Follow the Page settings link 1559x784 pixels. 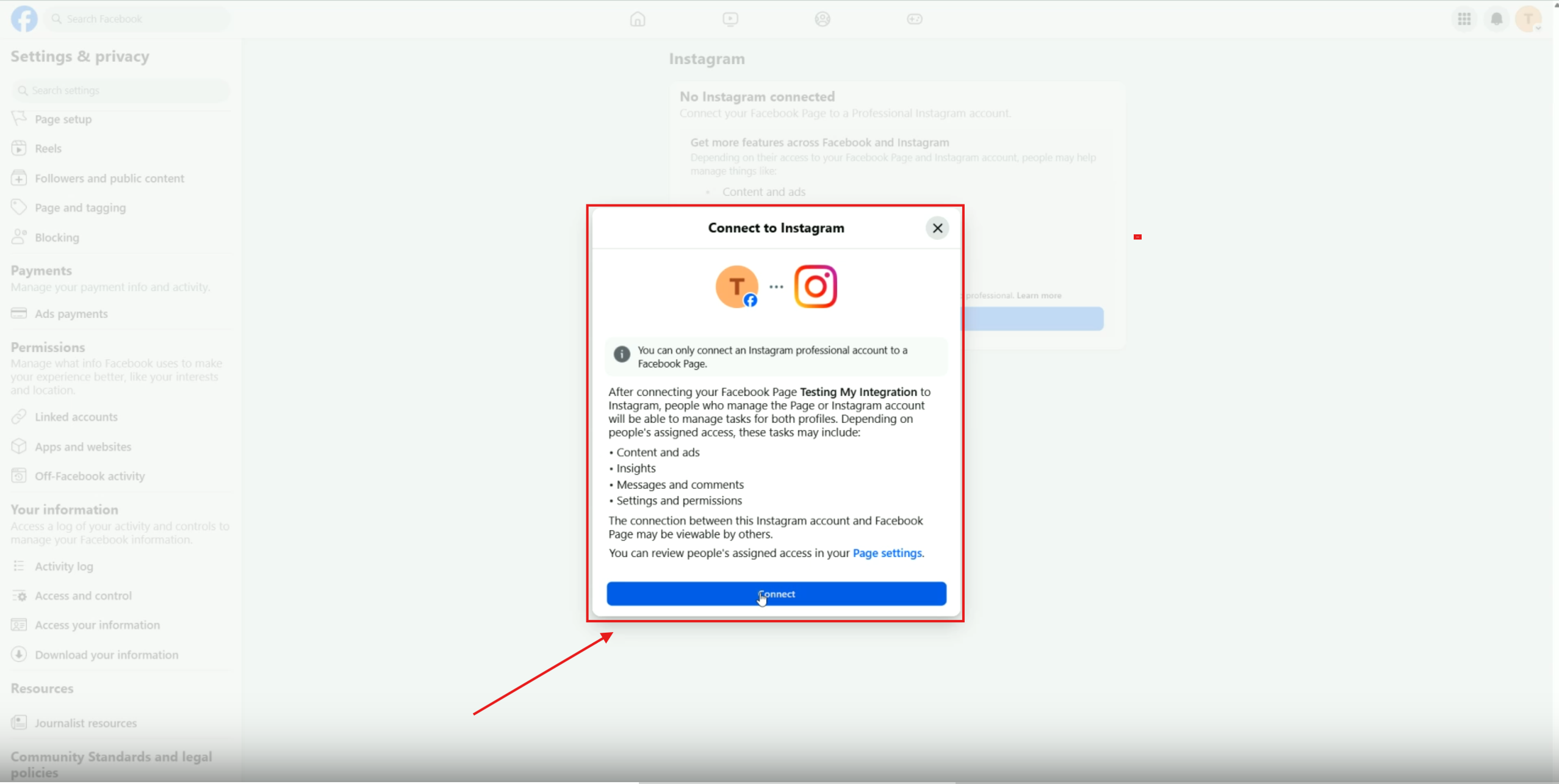pos(887,553)
